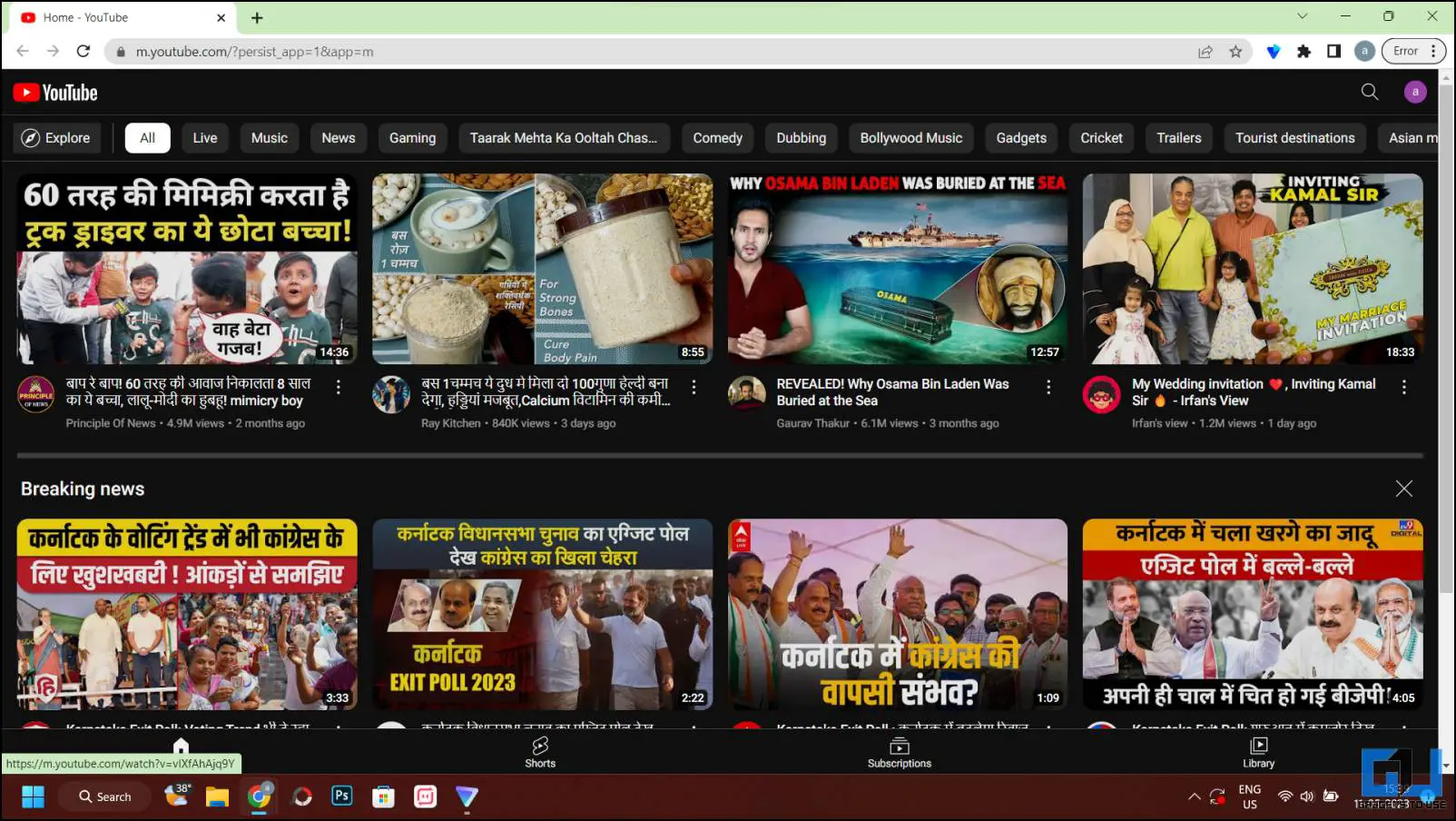Open the 4:05 Breaking news video thumbnail
This screenshot has height=821, width=1456.
[1253, 614]
